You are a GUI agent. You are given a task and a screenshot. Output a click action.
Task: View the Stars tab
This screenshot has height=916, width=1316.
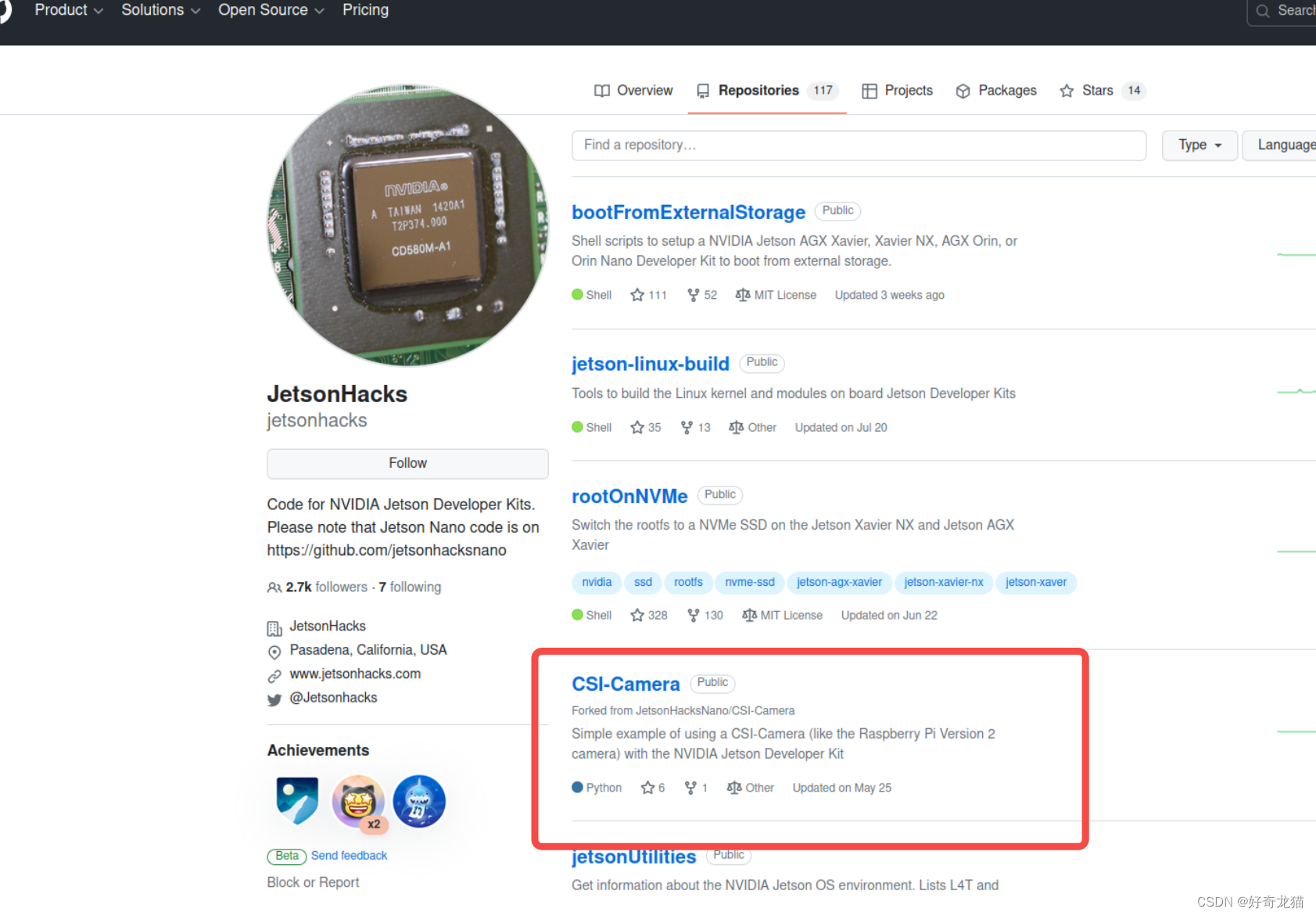click(x=1103, y=91)
